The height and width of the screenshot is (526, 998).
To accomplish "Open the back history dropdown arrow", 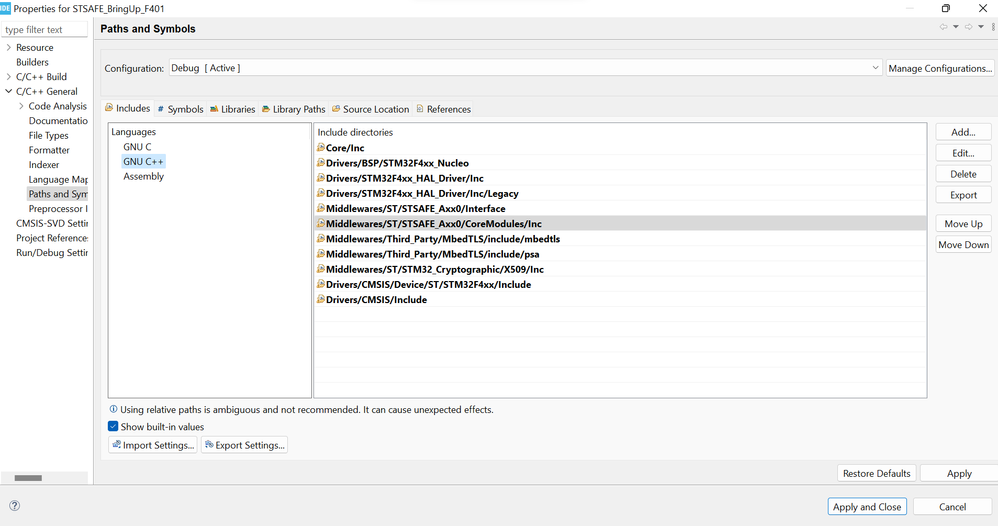I will (956, 27).
